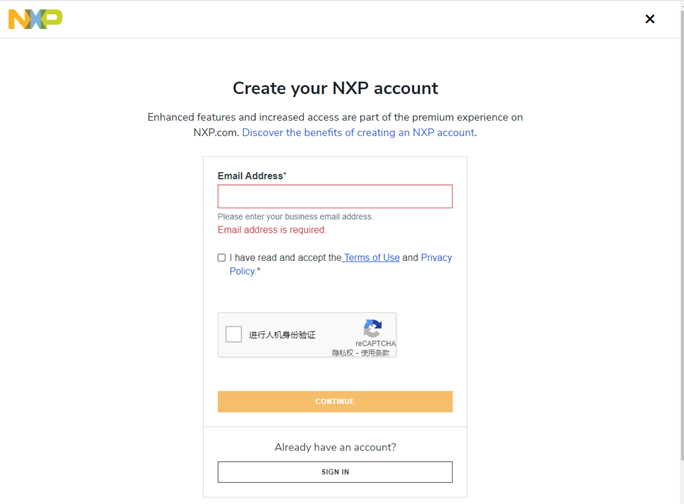This screenshot has height=504, width=684.
Task: Click the Email Address field label
Action: pos(252,176)
